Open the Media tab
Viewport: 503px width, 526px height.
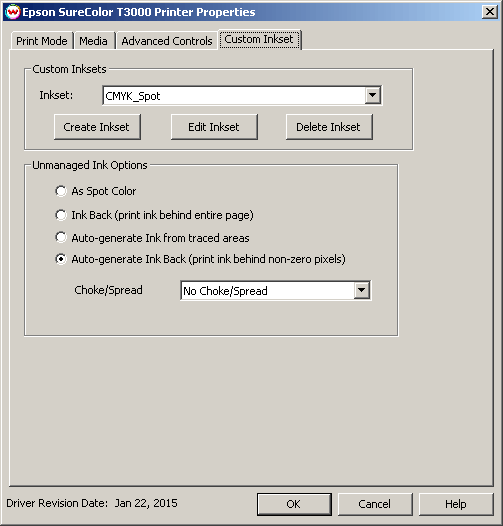pos(94,41)
